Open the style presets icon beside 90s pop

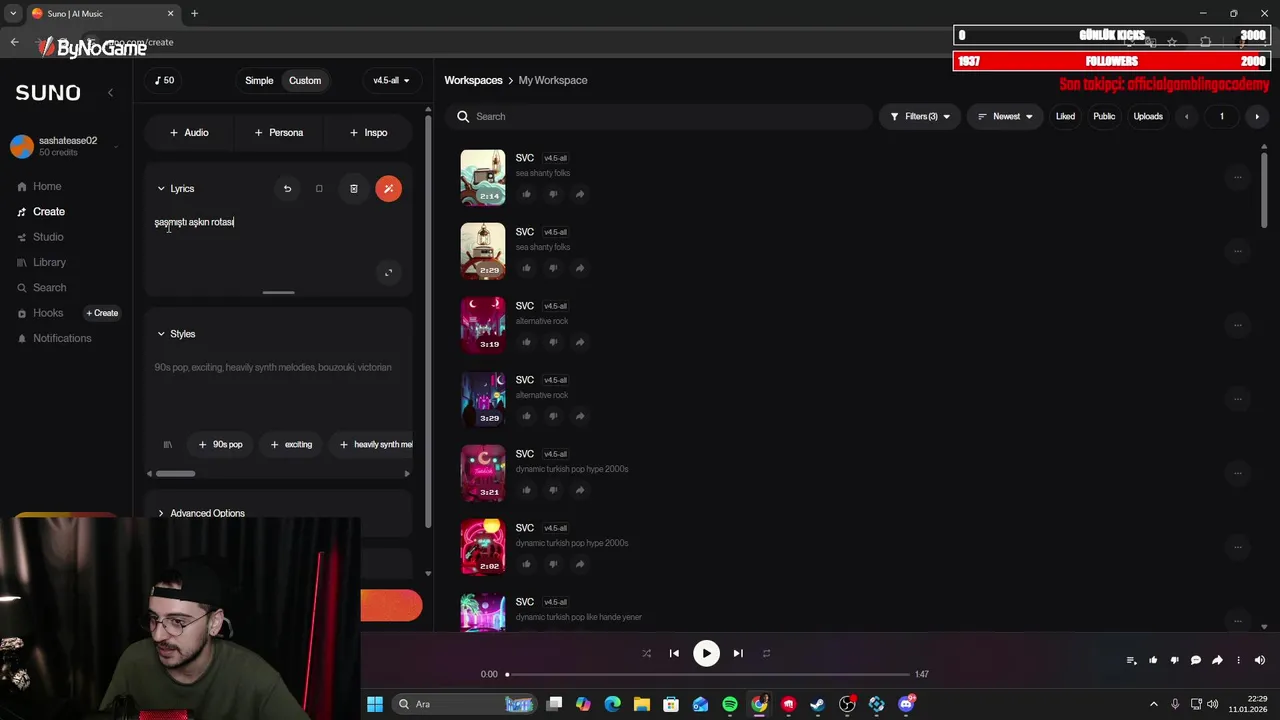click(167, 444)
